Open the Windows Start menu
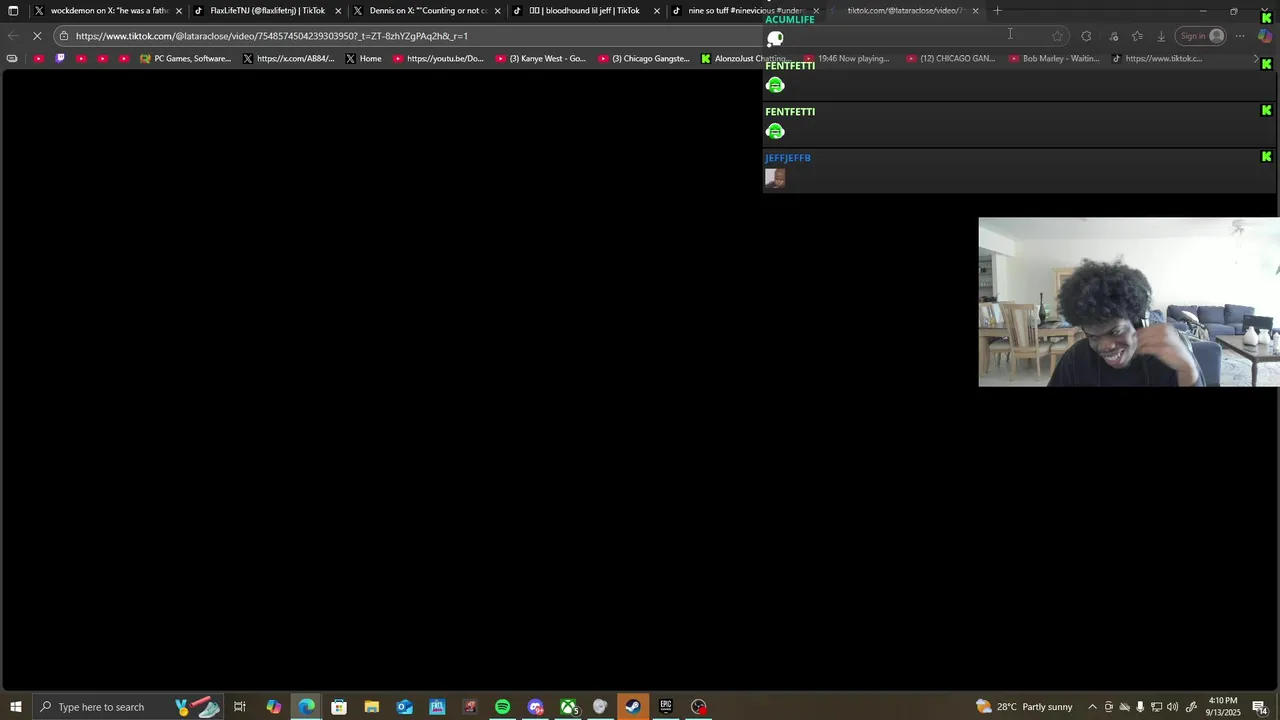This screenshot has height=720, width=1280. [15, 707]
